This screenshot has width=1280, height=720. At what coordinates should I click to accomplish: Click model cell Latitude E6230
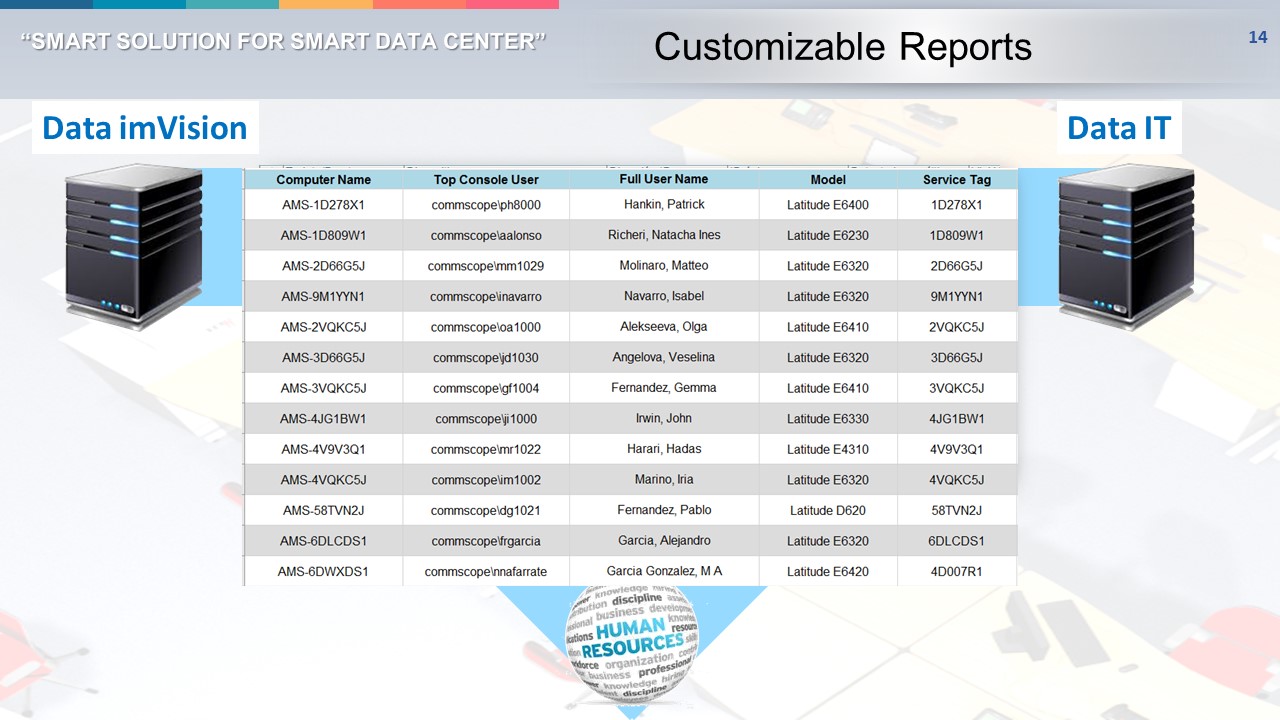(x=828, y=236)
